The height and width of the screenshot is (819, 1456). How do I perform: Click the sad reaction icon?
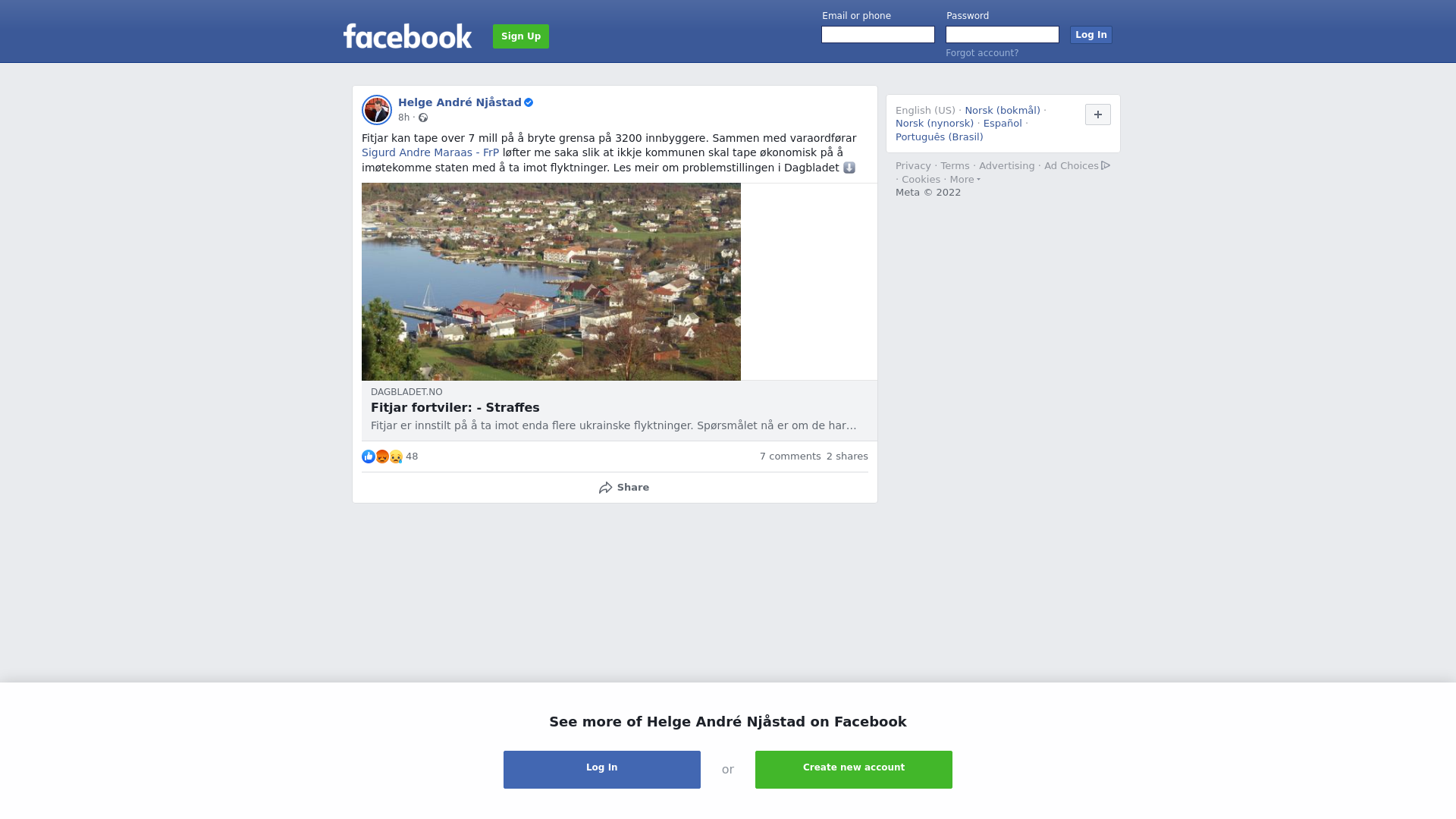396,457
